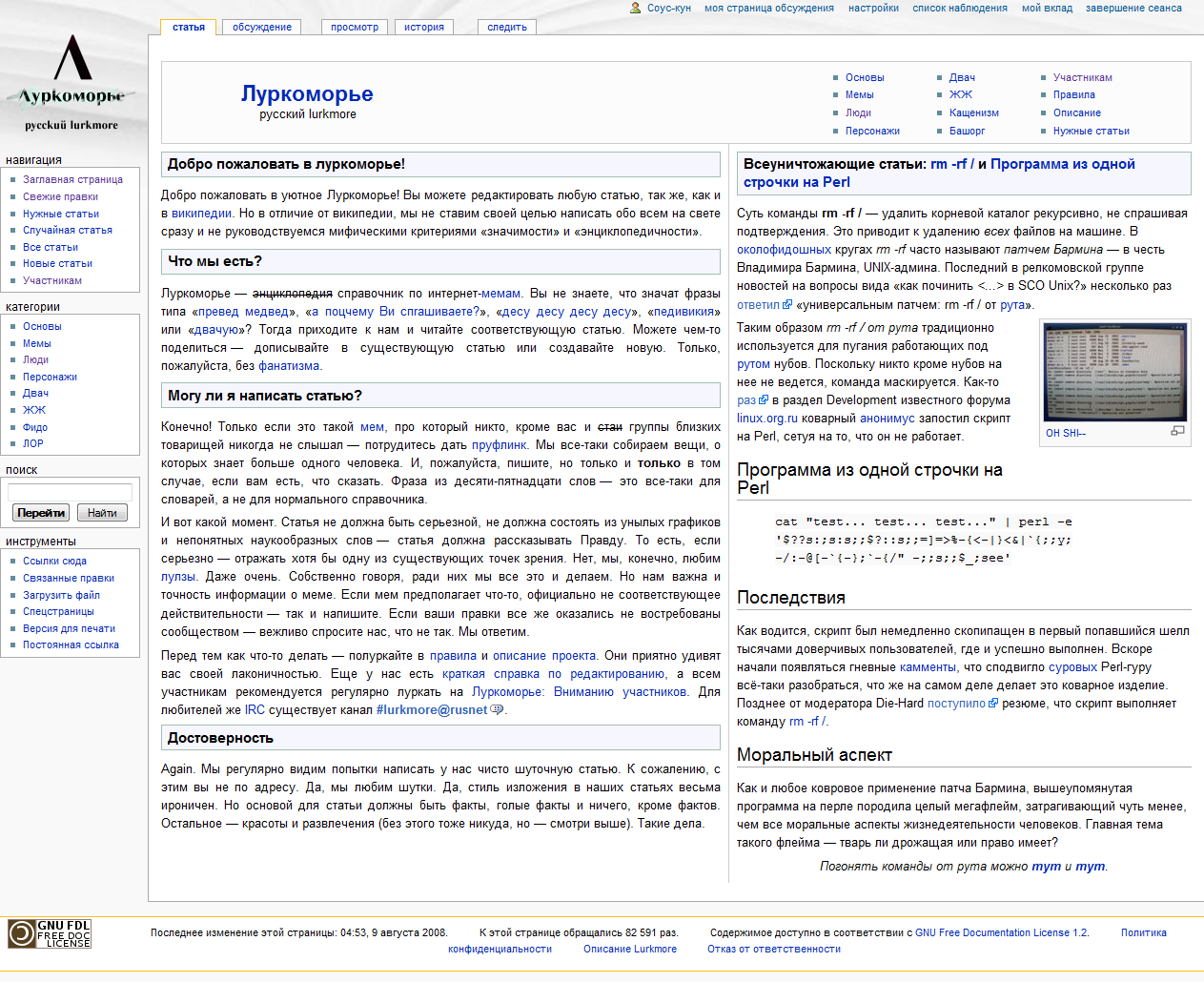Click the Lurkmore logo in sidebar
The image size is (1204, 982).
coord(72,82)
